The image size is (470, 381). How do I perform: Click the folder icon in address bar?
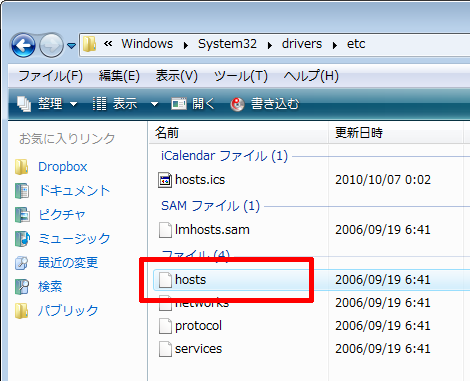pyautogui.click(x=90, y=44)
